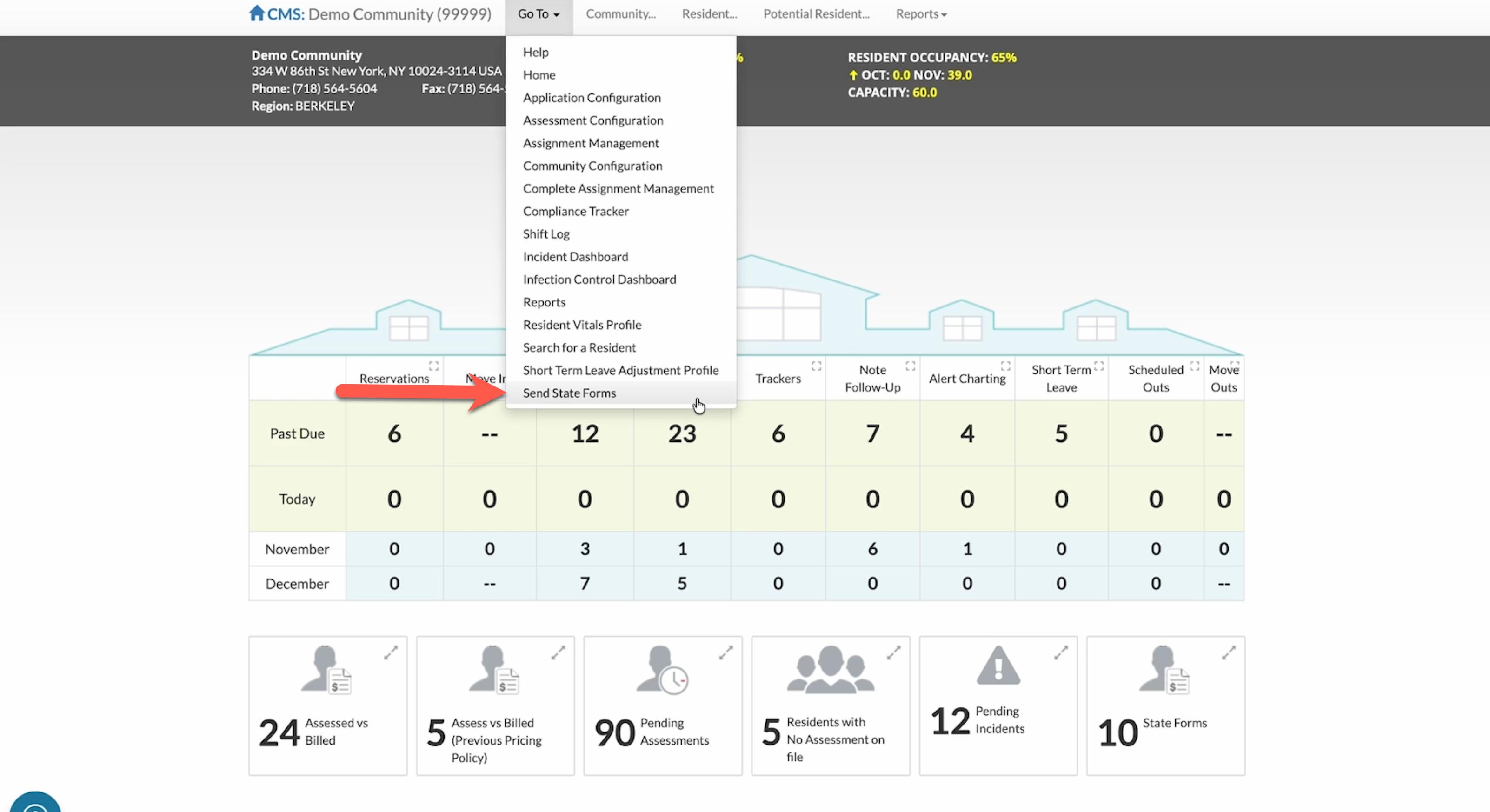
Task: Select Compliance Tracker menu item
Action: pyautogui.click(x=576, y=211)
